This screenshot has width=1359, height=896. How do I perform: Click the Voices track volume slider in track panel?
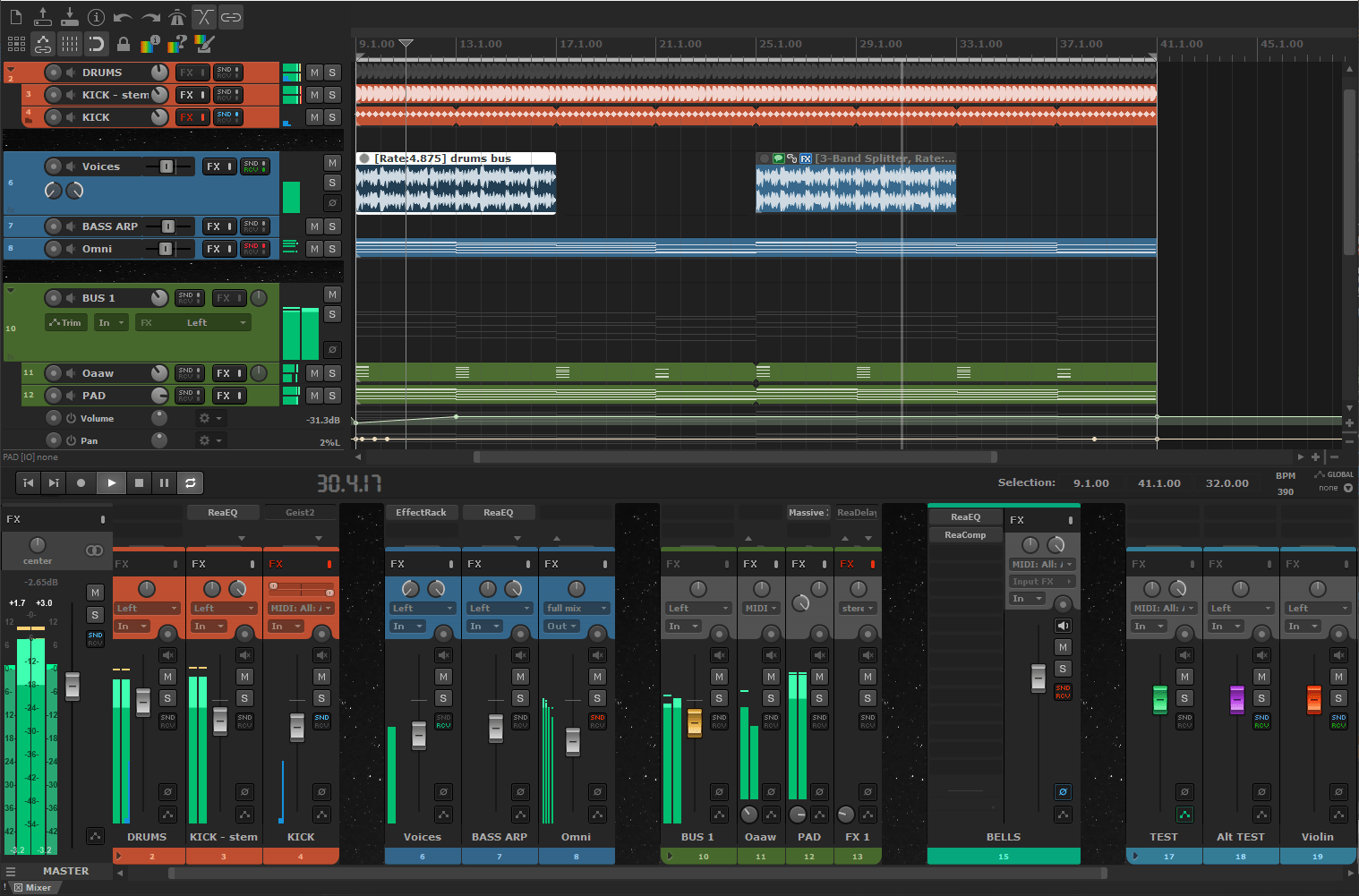coord(166,166)
